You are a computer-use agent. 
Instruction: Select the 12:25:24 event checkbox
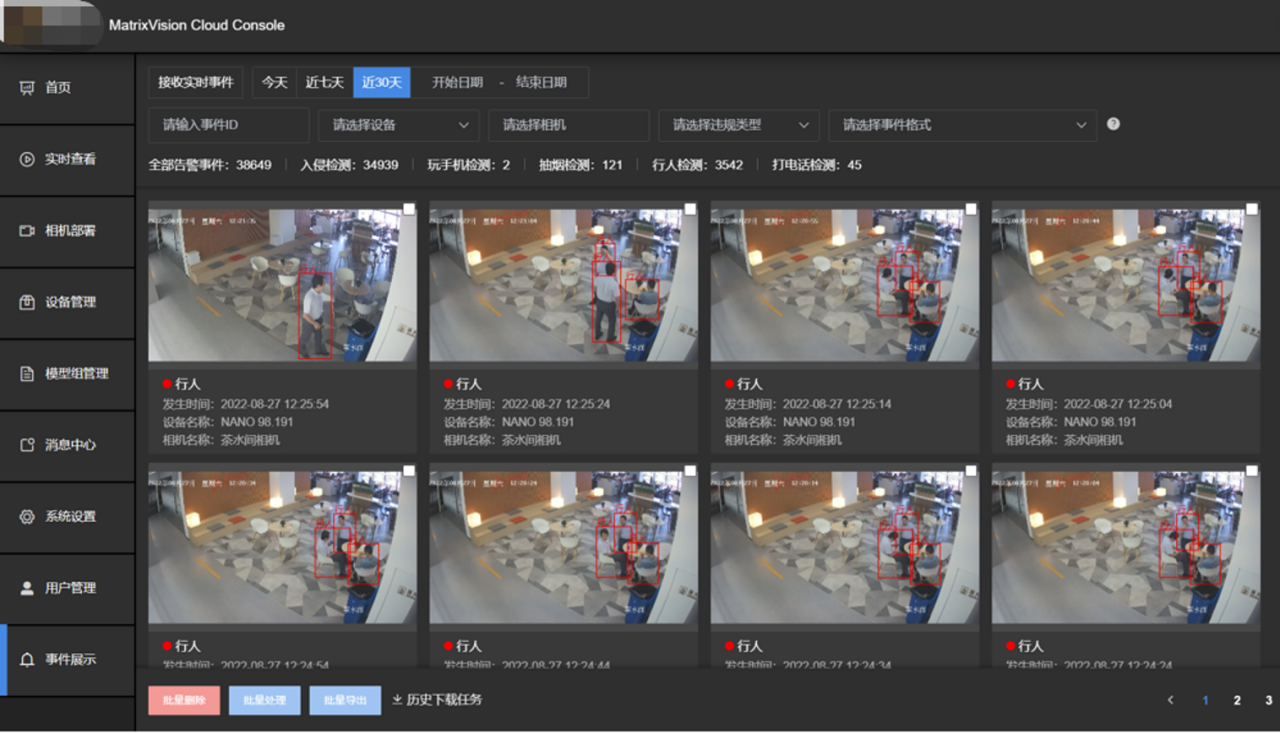[x=690, y=209]
